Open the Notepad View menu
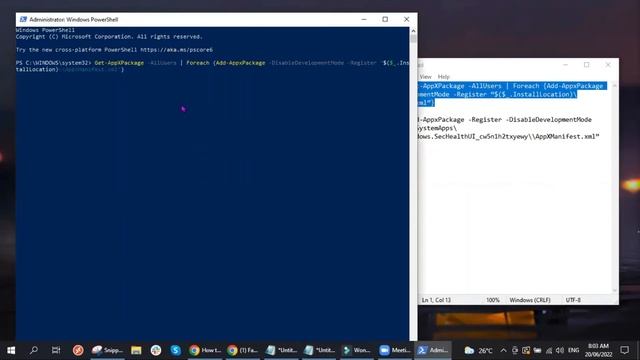The image size is (640, 360). click(425, 77)
